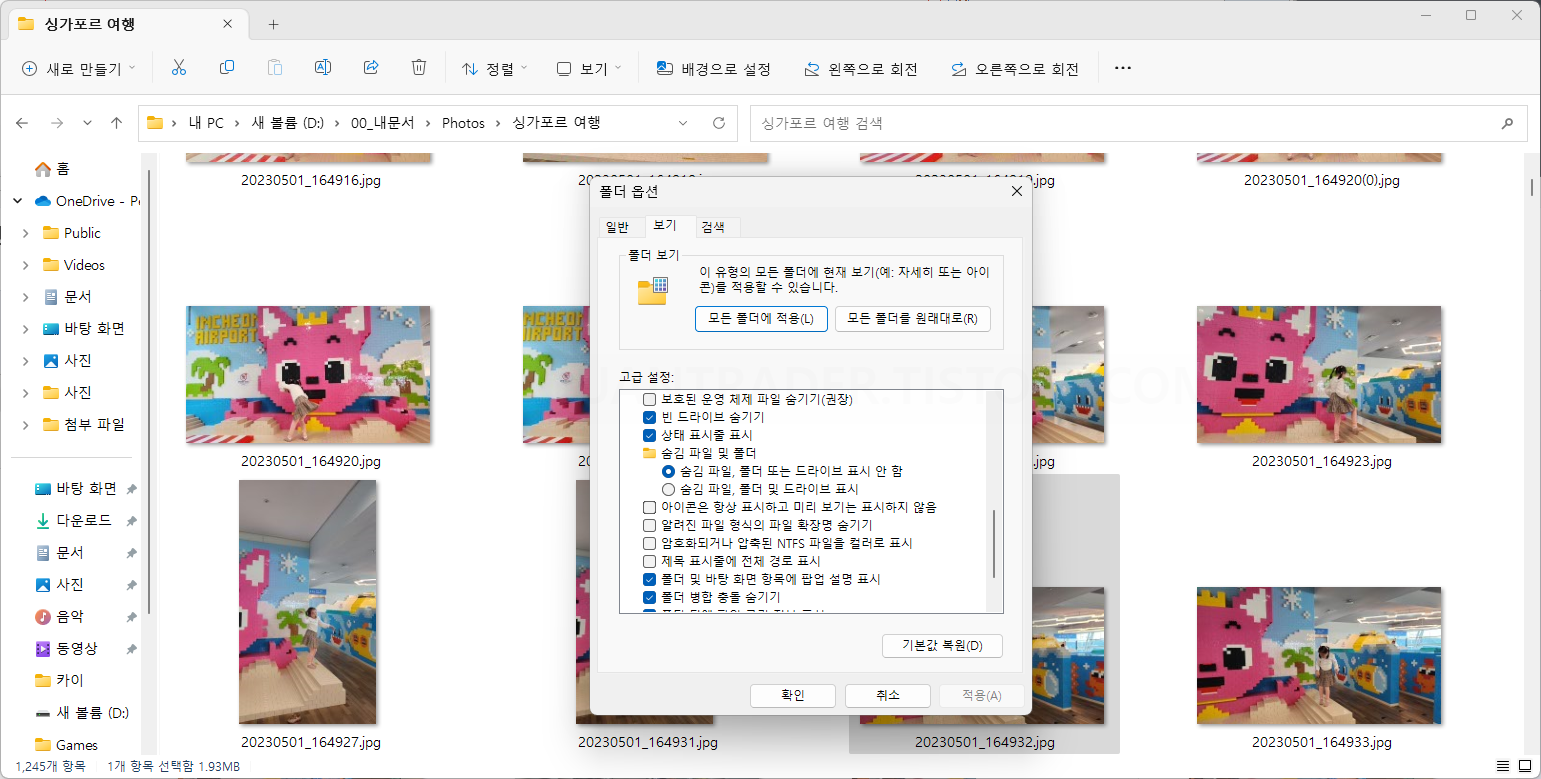Switch to large thumbnails view icon in status bar
The width and height of the screenshot is (1541, 779).
(x=1523, y=766)
